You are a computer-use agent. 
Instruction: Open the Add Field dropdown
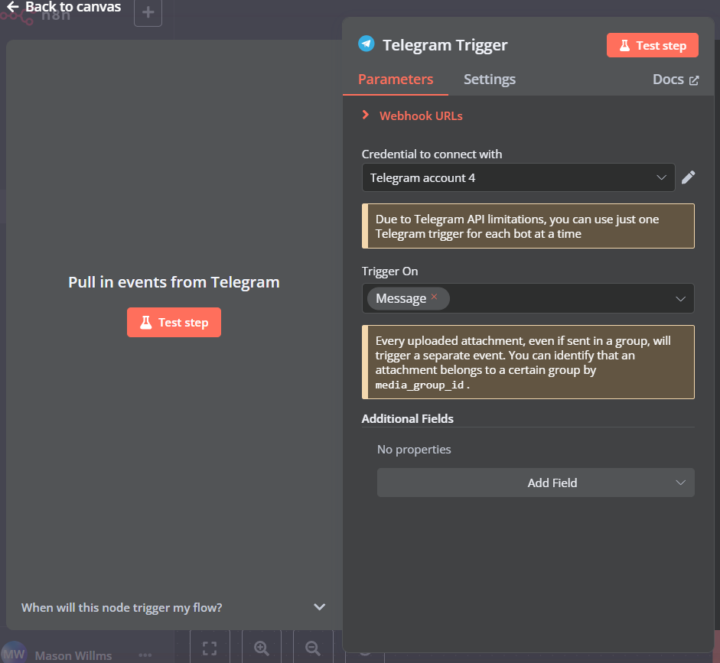pos(535,483)
